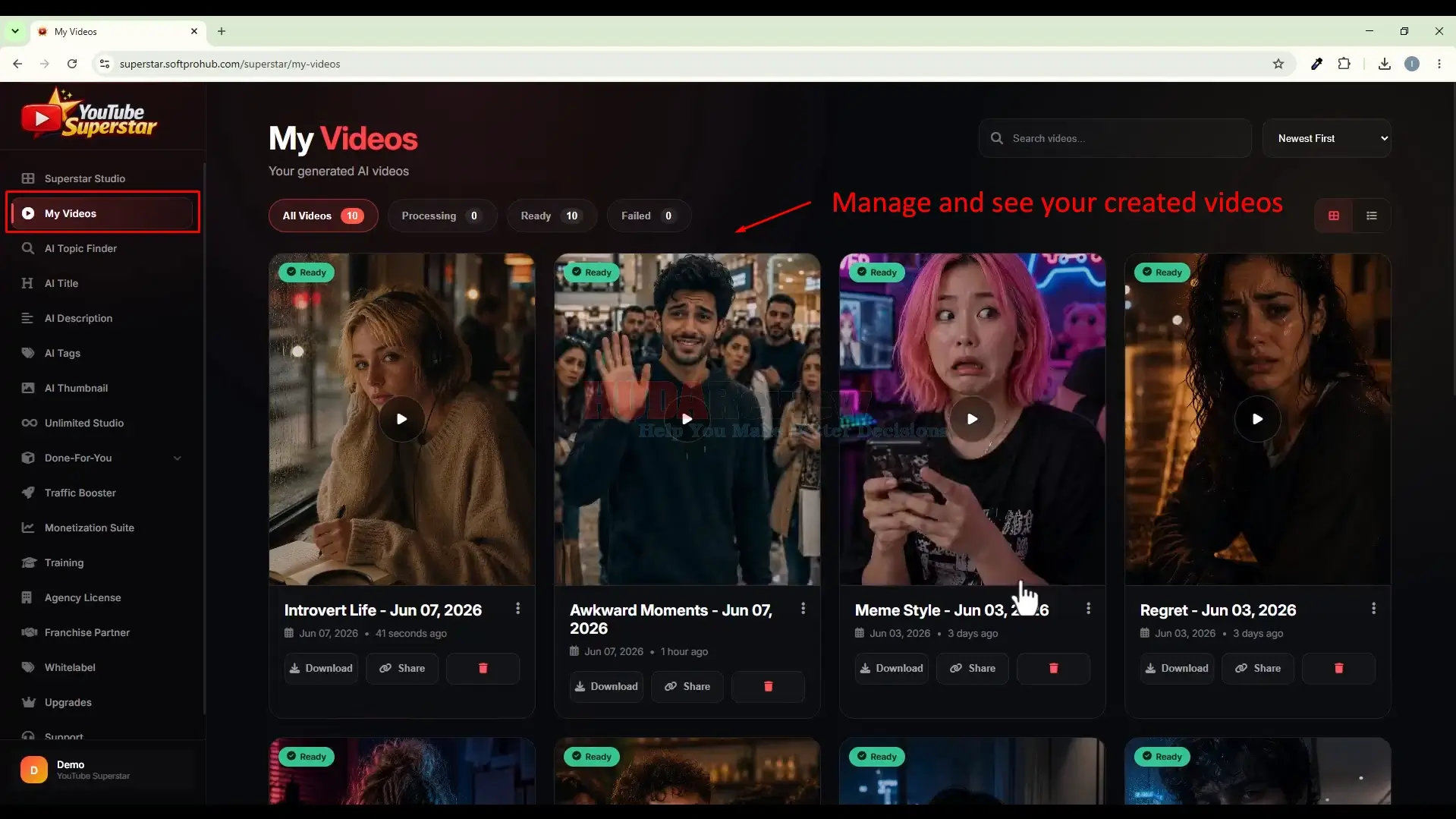Open options menu for Regret video
This screenshot has height=819, width=1456.
1374,609
